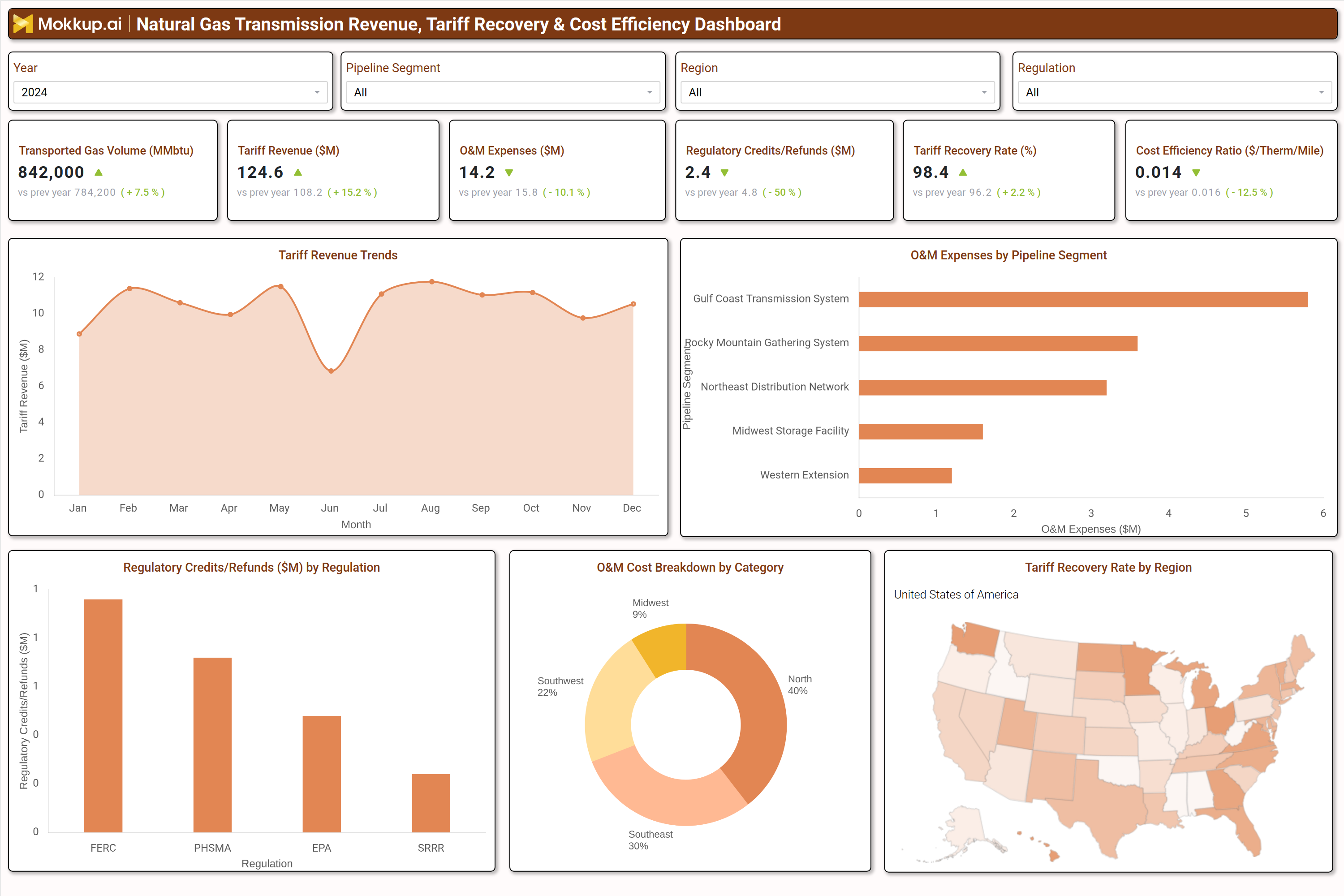Click the +7.5 % change text

(x=142, y=193)
